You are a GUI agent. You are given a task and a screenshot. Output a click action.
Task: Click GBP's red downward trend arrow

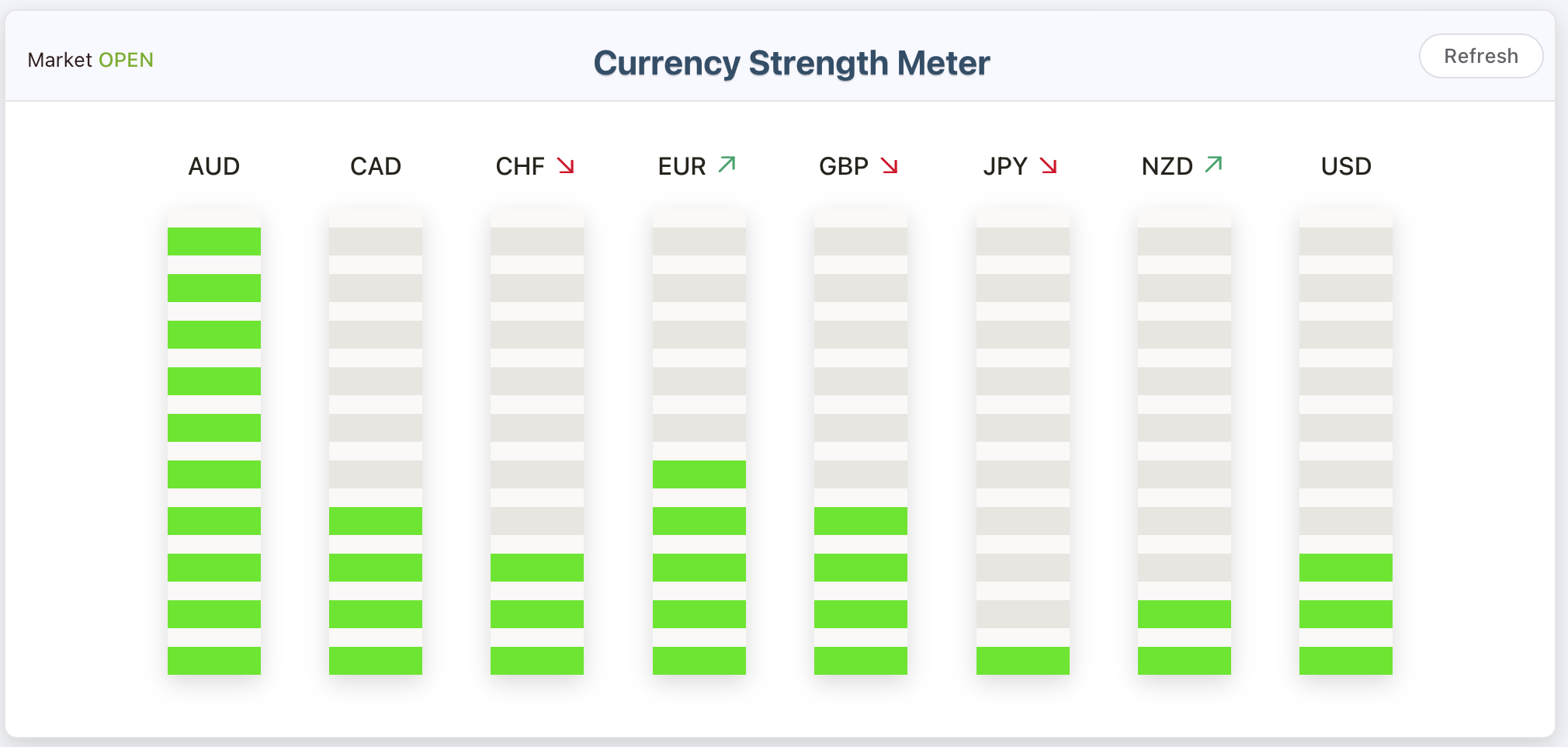tap(890, 165)
